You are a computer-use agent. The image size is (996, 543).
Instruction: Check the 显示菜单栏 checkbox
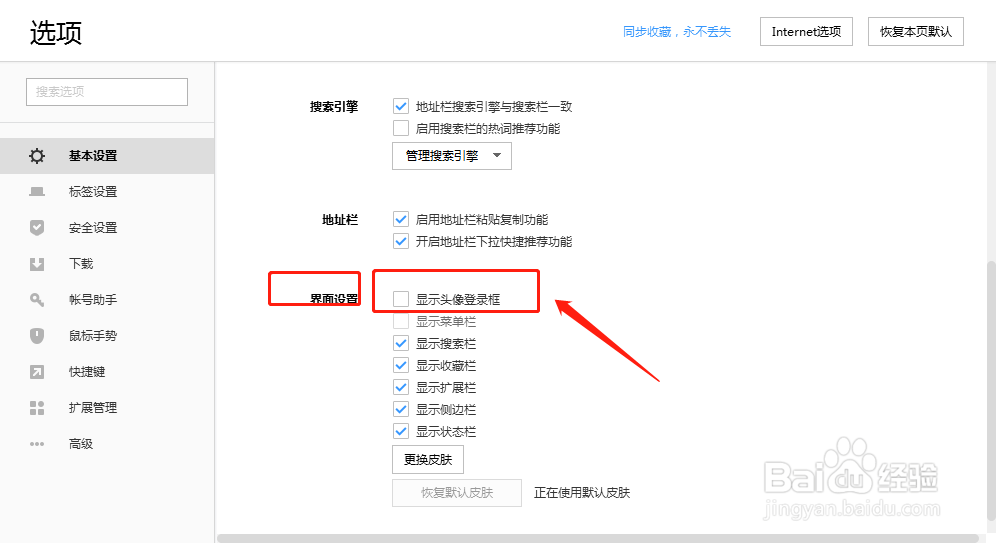click(401, 321)
